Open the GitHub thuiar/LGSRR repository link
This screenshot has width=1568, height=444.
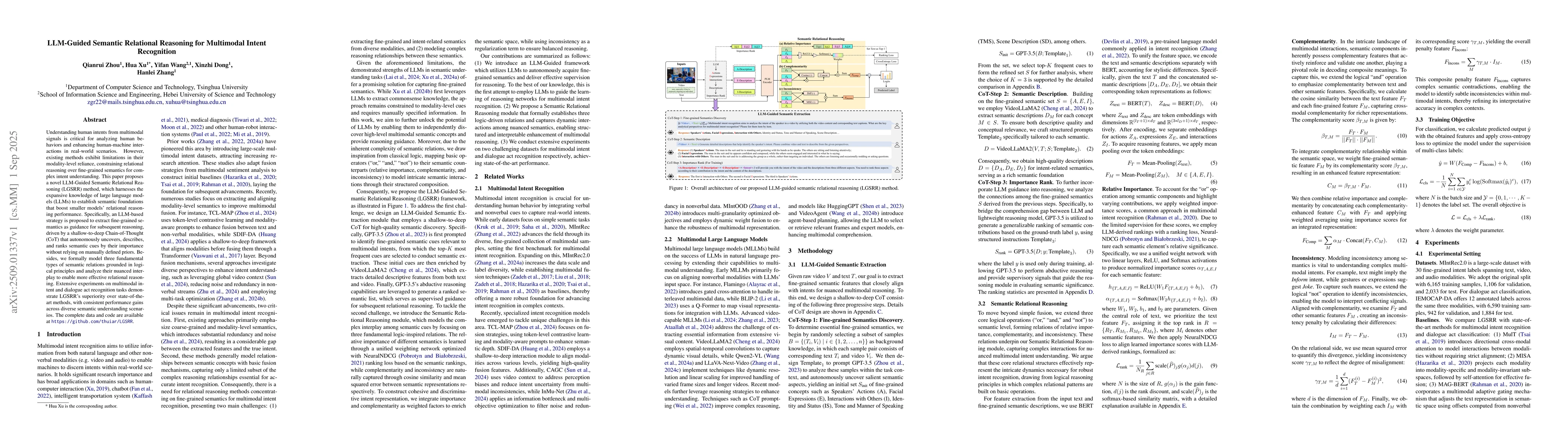click(92, 321)
